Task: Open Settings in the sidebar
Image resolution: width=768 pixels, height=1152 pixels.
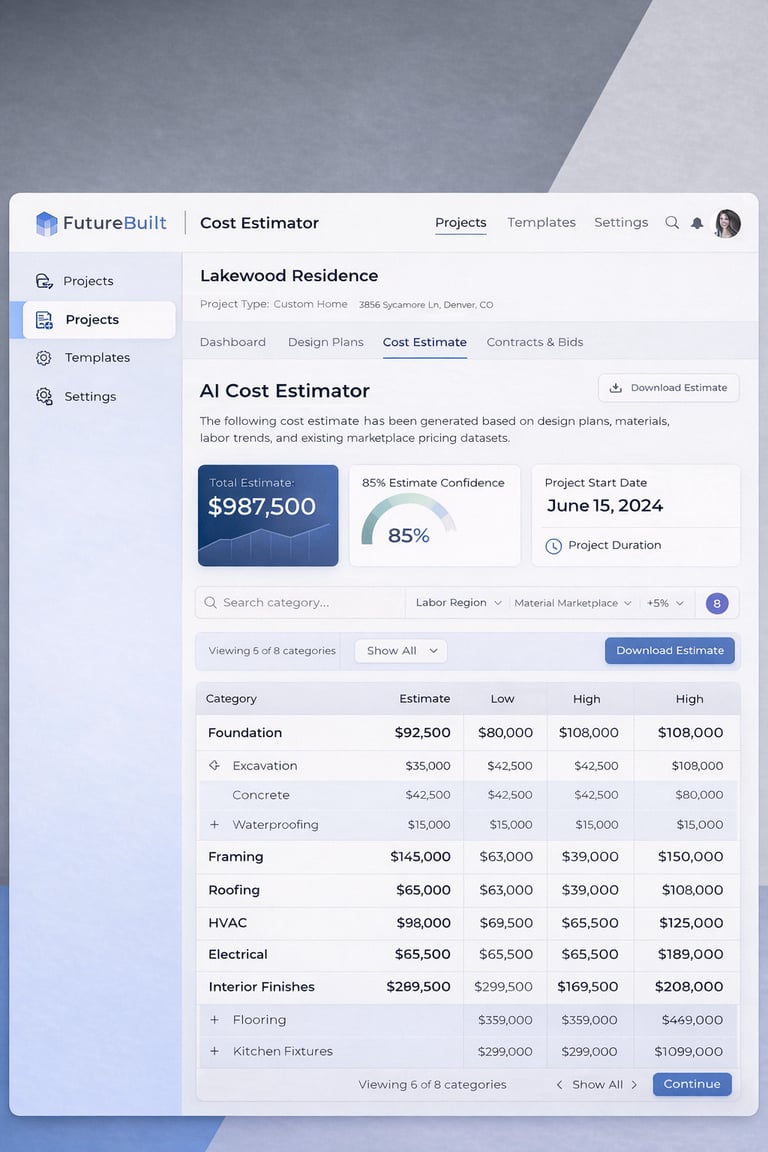Action: pos(90,397)
